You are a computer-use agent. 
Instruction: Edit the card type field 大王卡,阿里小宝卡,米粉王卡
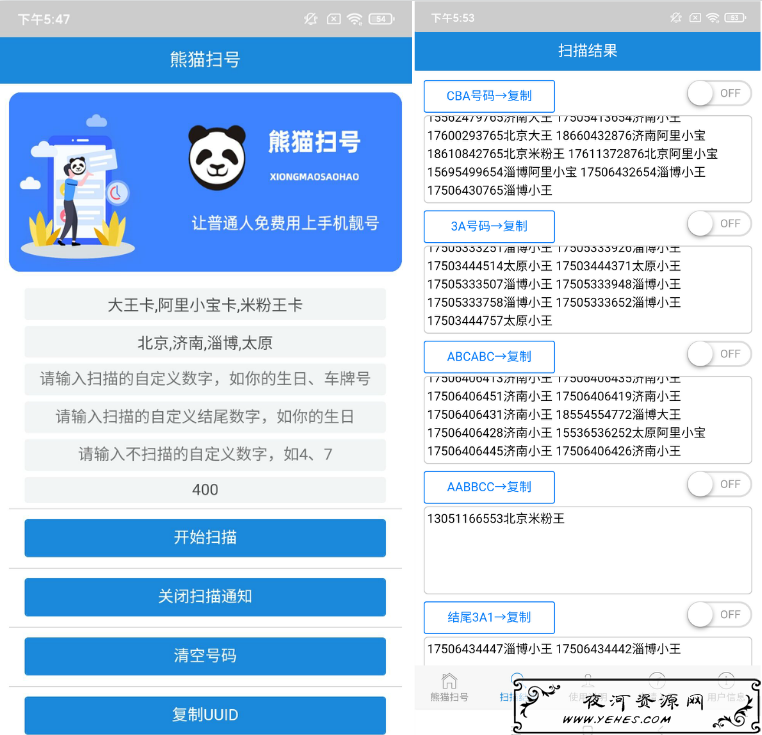click(205, 305)
